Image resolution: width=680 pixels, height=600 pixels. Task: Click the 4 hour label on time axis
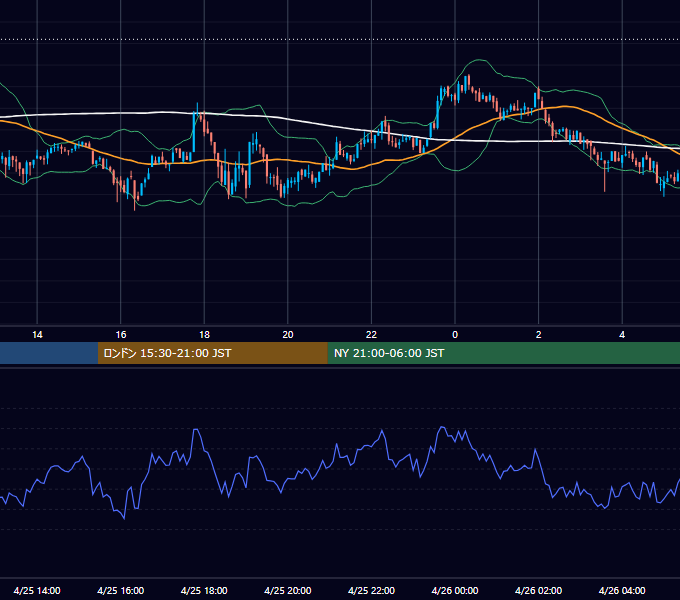point(622,335)
